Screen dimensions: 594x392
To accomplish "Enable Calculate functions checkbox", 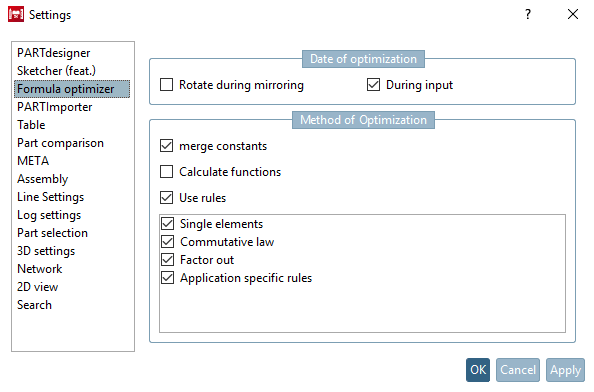I will click(x=166, y=172).
